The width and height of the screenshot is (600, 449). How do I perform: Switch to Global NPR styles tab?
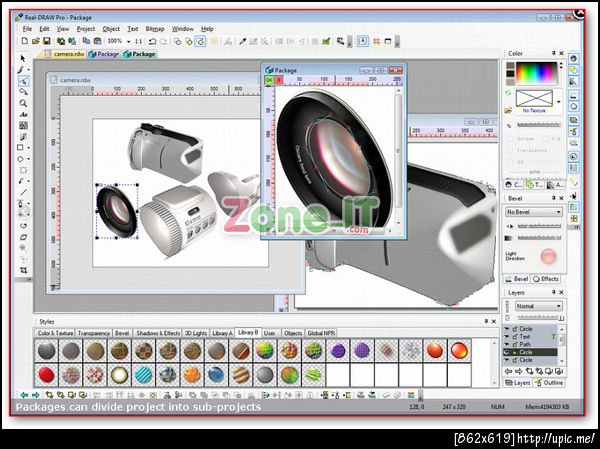coord(321,333)
